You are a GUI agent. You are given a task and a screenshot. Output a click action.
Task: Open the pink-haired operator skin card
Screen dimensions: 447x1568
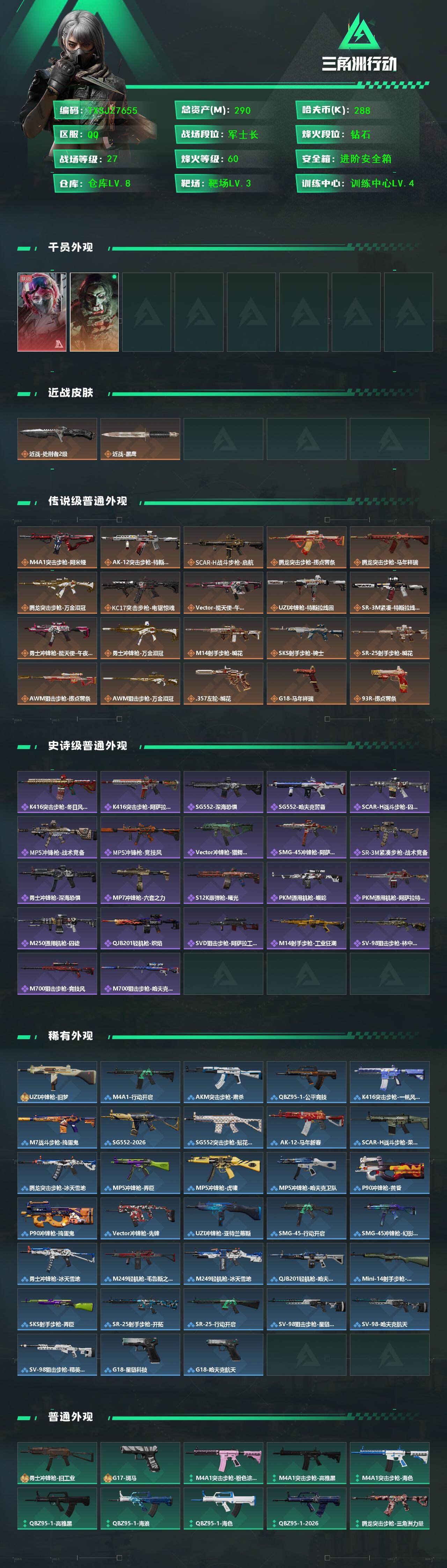point(42,312)
